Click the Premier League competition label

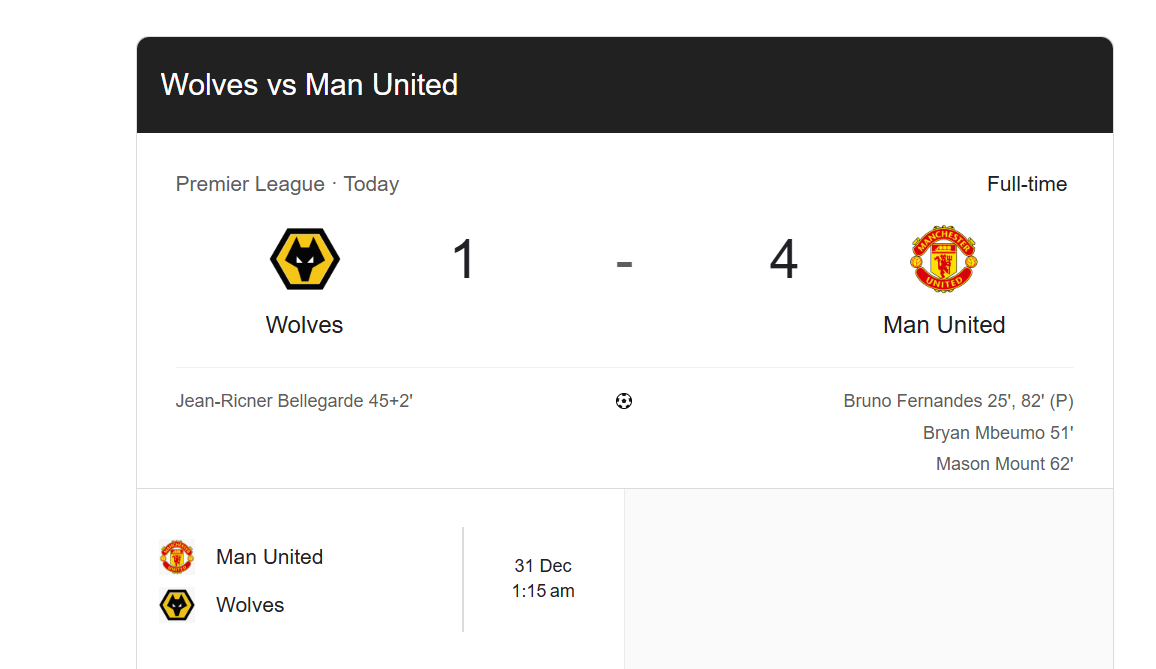[x=250, y=184]
